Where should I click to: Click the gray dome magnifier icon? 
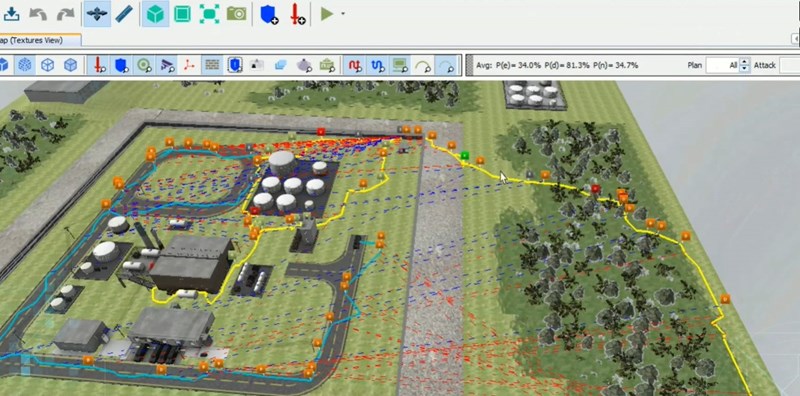(304, 65)
